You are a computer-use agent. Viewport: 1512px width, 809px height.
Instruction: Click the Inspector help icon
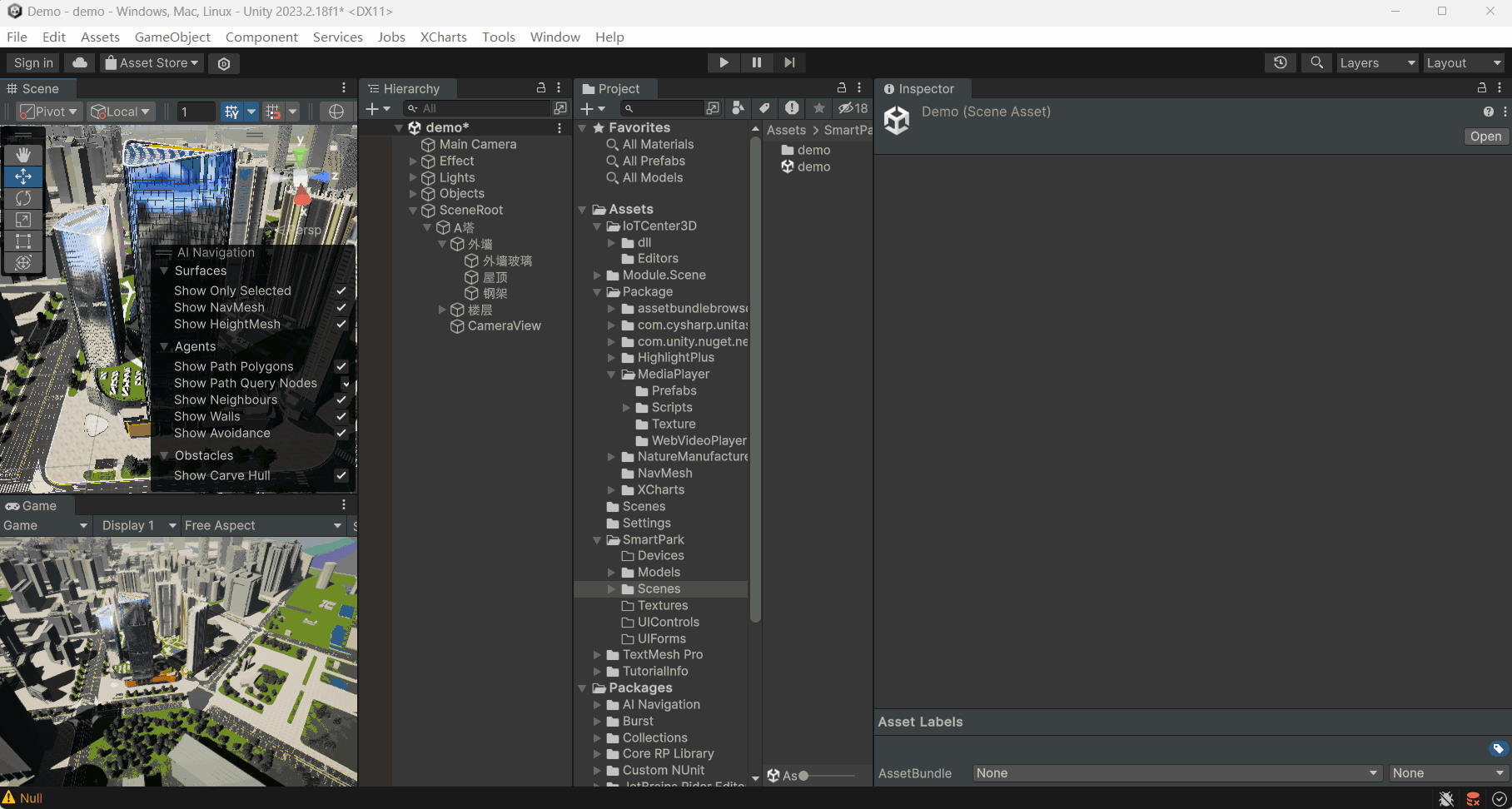(x=1489, y=112)
